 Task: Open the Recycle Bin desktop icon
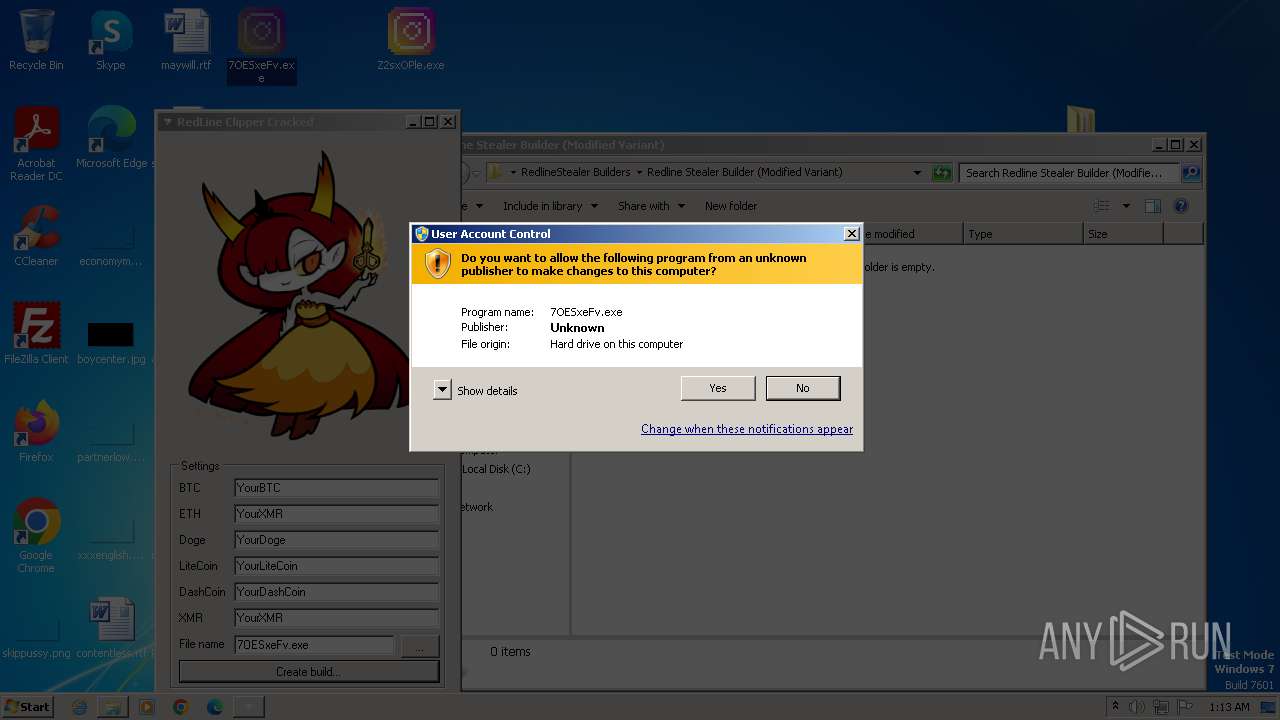tap(36, 40)
